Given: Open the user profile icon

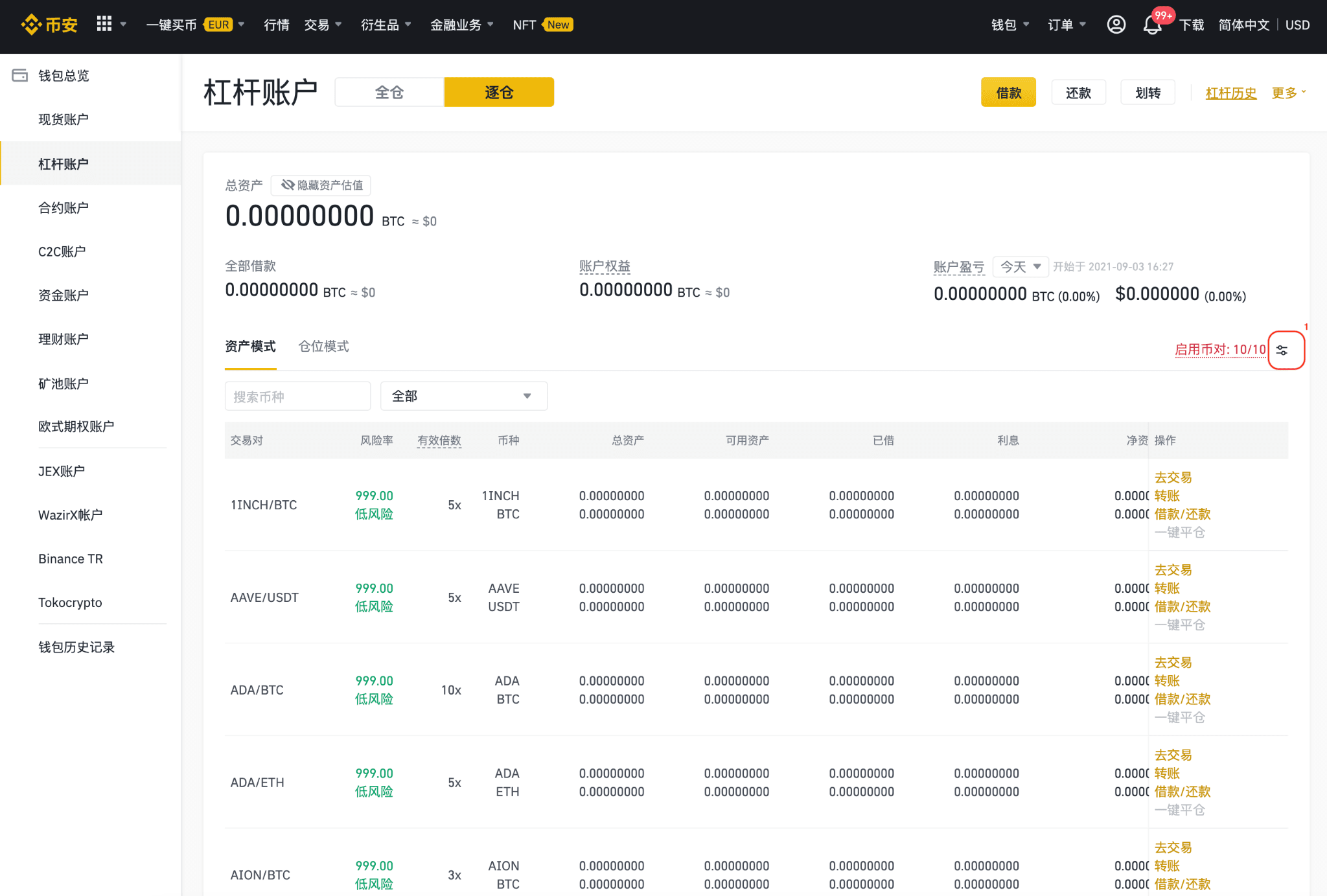Looking at the screenshot, I should pos(1116,25).
